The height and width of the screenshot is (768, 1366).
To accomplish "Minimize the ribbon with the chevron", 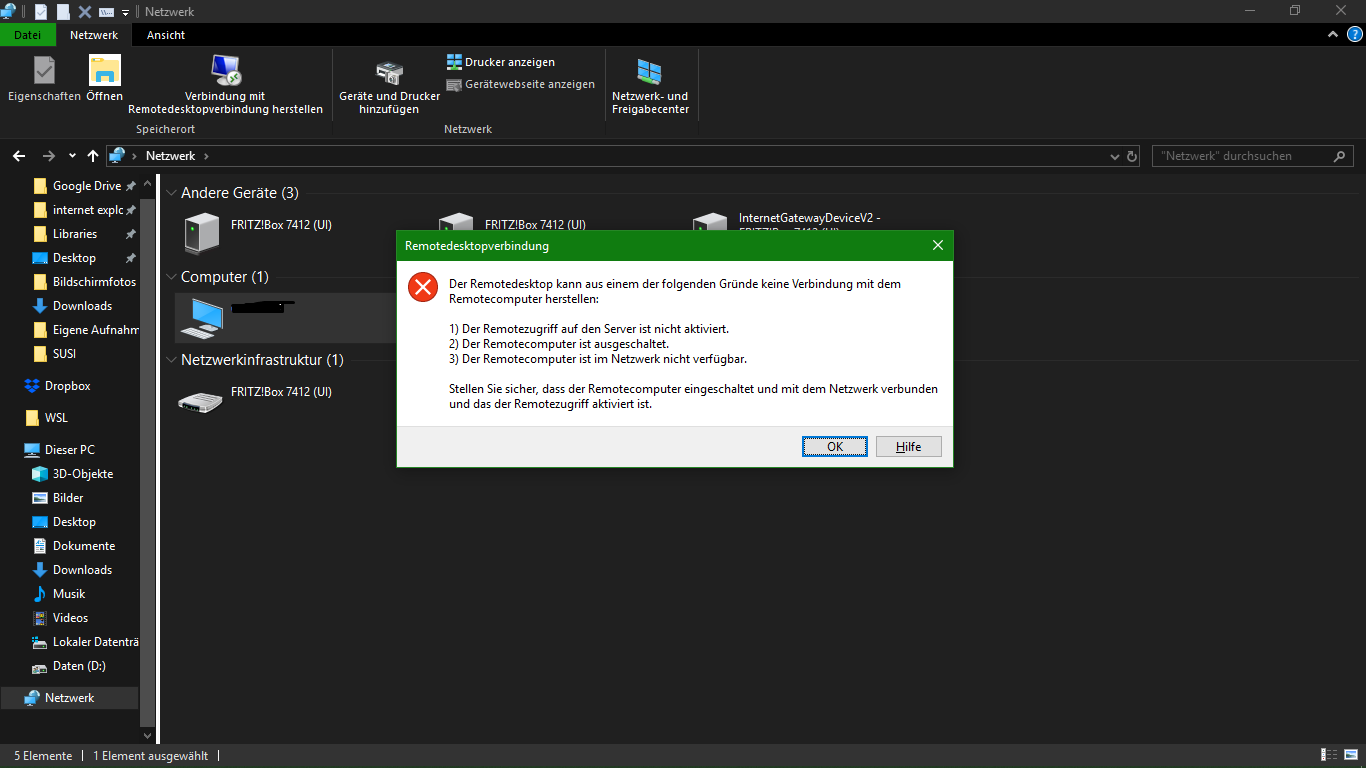I will [1332, 34].
